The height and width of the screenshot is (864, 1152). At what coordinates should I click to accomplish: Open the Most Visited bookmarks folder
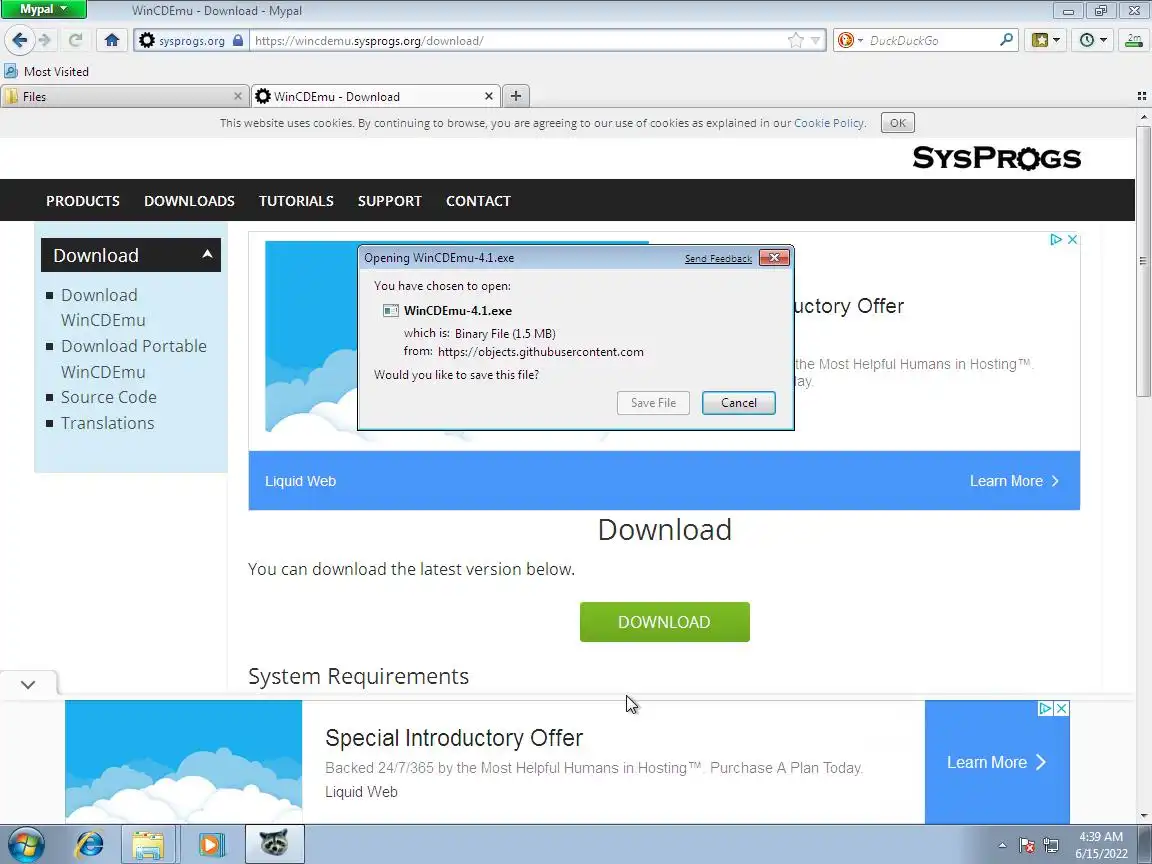click(x=47, y=71)
